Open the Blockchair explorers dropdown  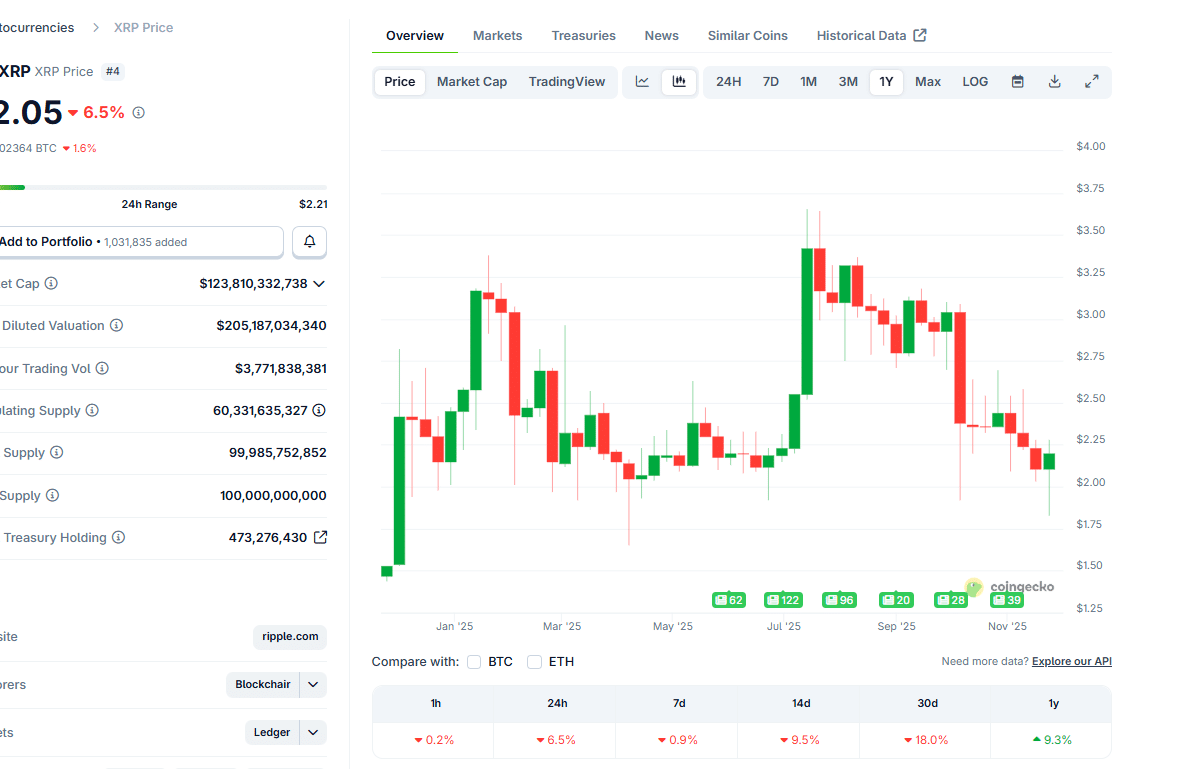[x=313, y=685]
